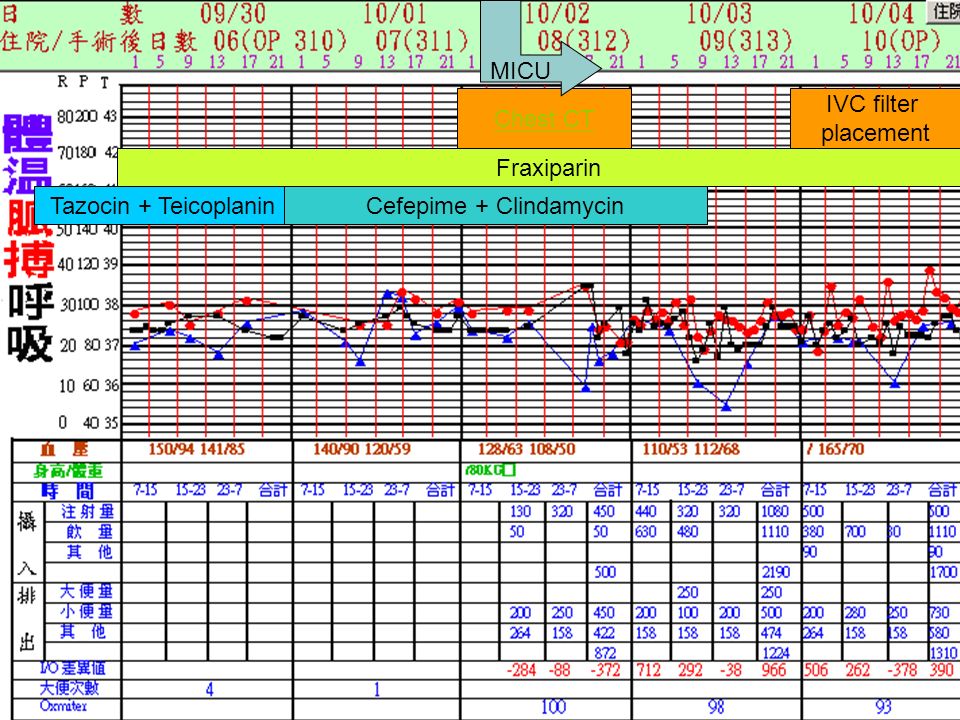Click hospital day label 09(313)
This screenshot has height=720, width=960.
tap(745, 42)
